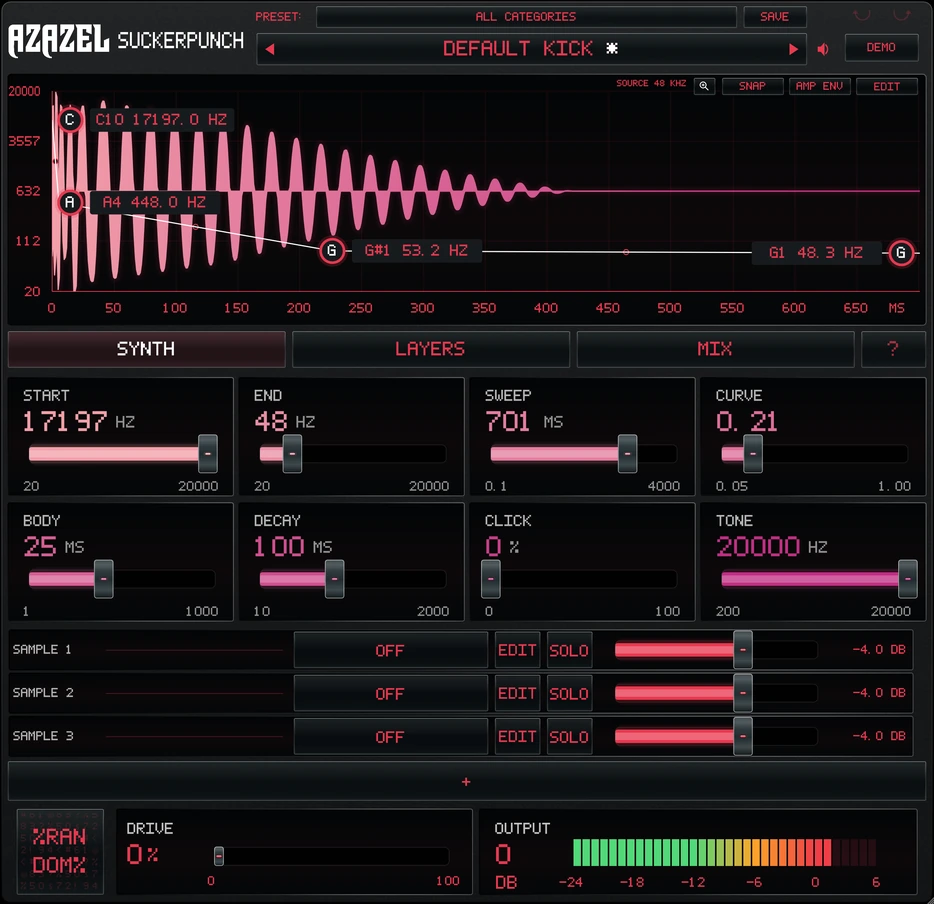
Task: Click the Azazel Suckerpunch logo
Action: [126, 40]
